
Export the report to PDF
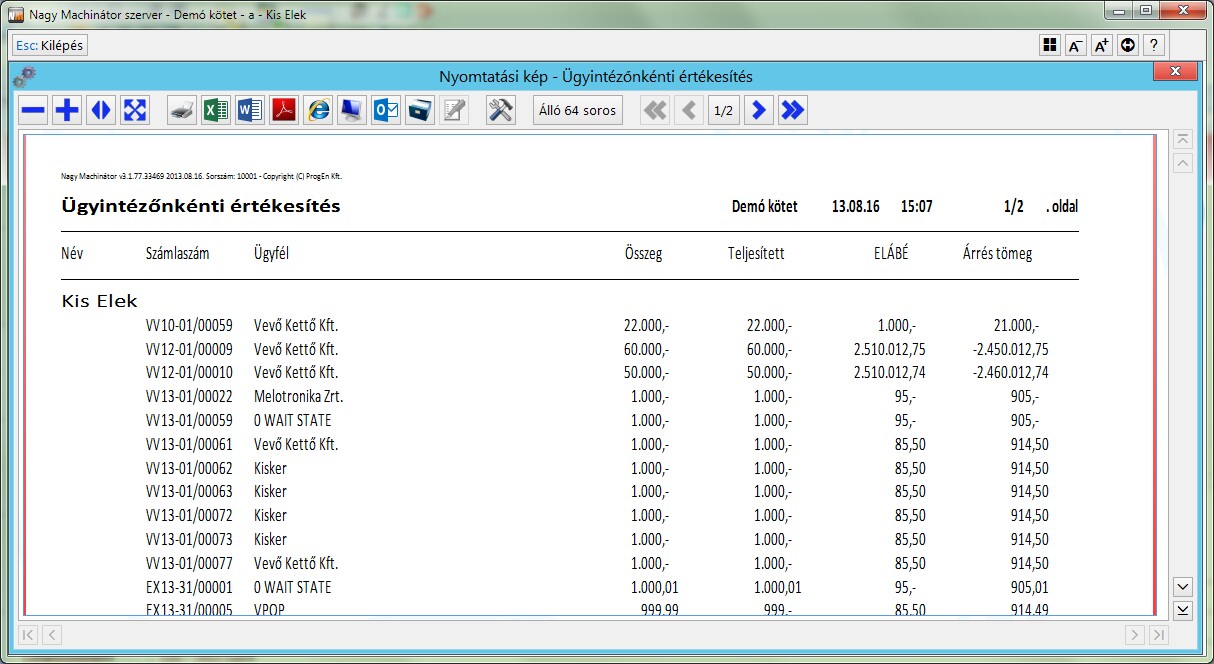tap(284, 111)
